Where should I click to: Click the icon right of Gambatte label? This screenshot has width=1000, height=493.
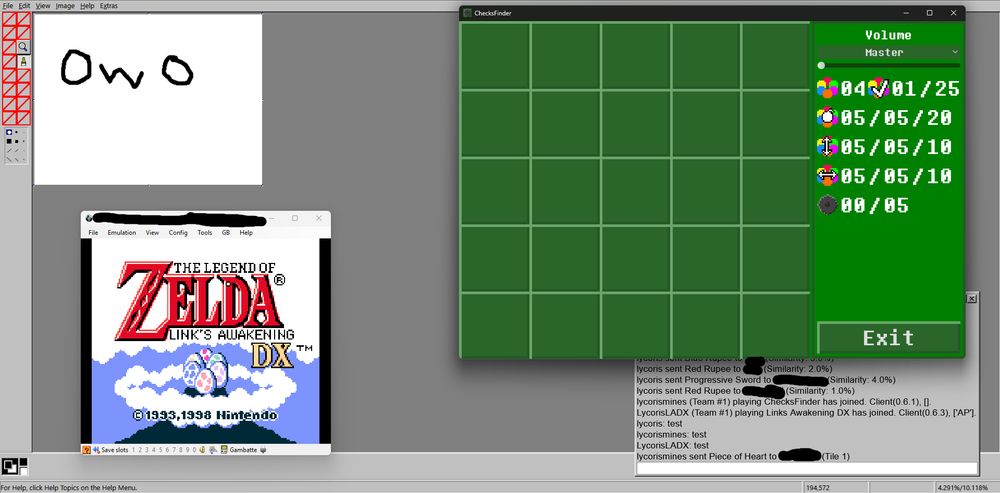(263, 450)
